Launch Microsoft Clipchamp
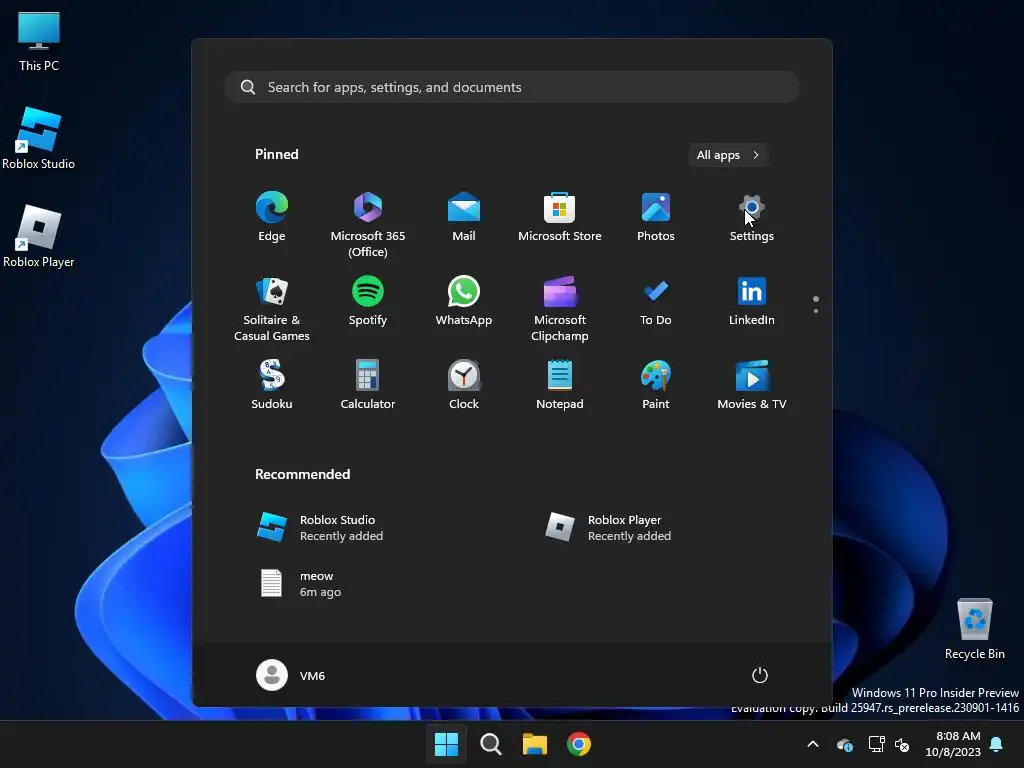Image resolution: width=1024 pixels, height=768 pixels. 560,309
